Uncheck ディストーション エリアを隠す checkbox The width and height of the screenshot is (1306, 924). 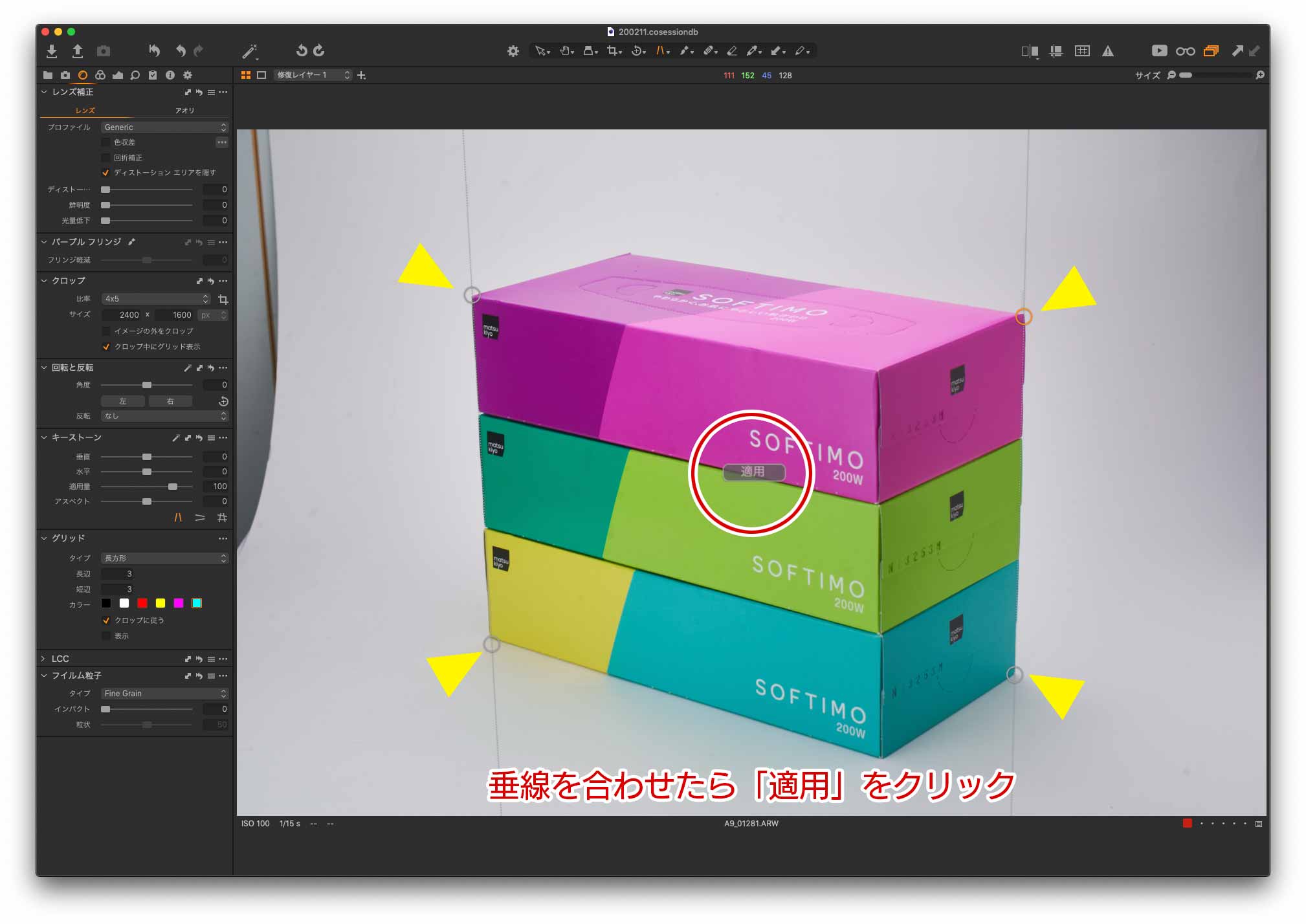106,173
